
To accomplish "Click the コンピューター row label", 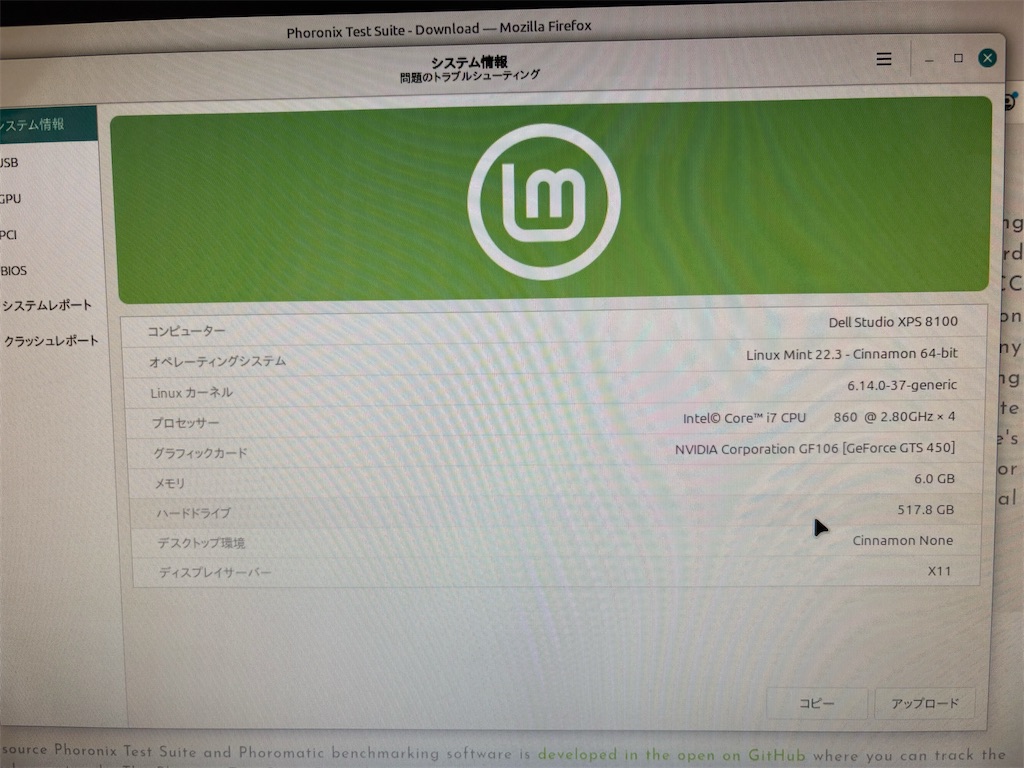I will click(x=186, y=331).
